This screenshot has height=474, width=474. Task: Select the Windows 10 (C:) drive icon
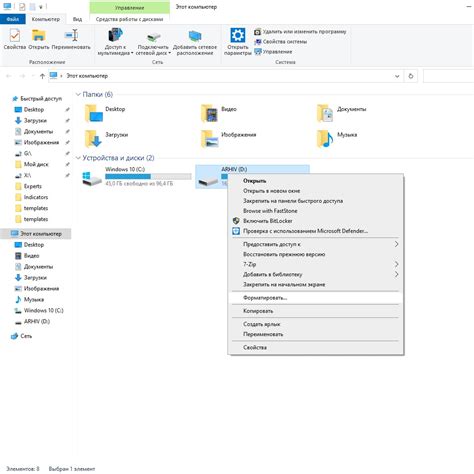coord(92,178)
